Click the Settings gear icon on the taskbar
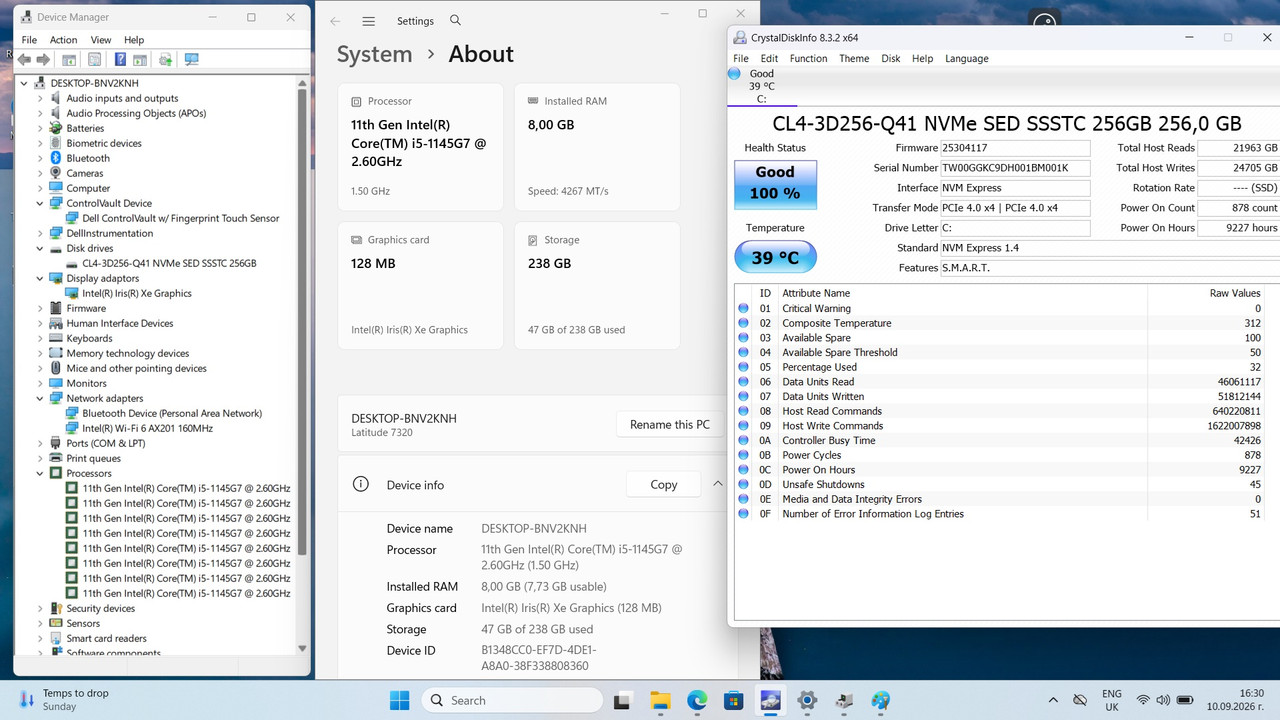This screenshot has width=1280, height=720. (x=807, y=700)
